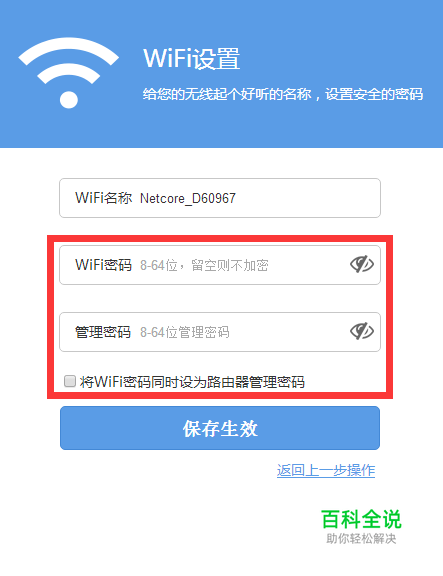Click the green 百科全说 watermark logo

point(361,519)
